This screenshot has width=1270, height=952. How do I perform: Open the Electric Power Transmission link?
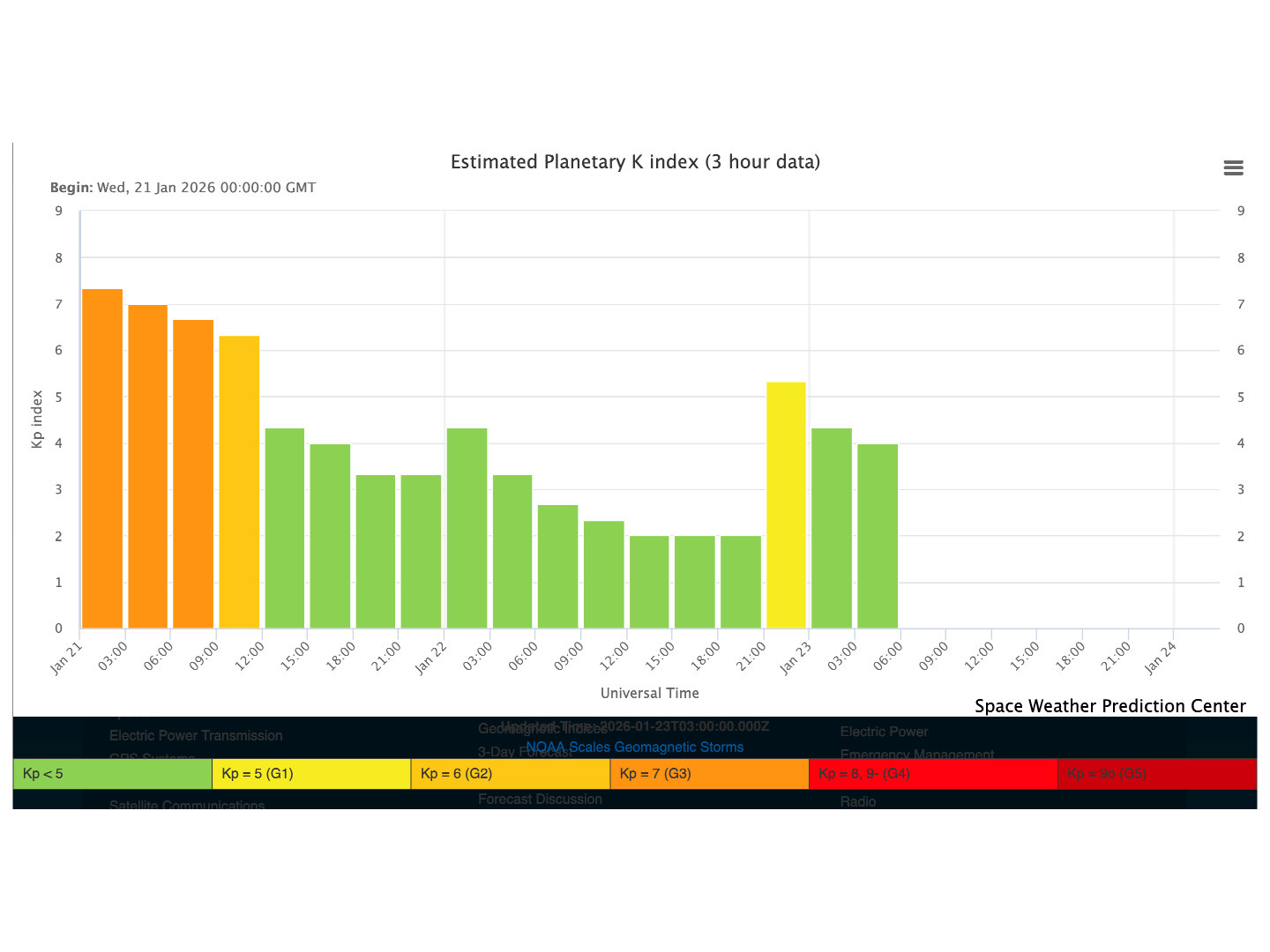[x=196, y=735]
